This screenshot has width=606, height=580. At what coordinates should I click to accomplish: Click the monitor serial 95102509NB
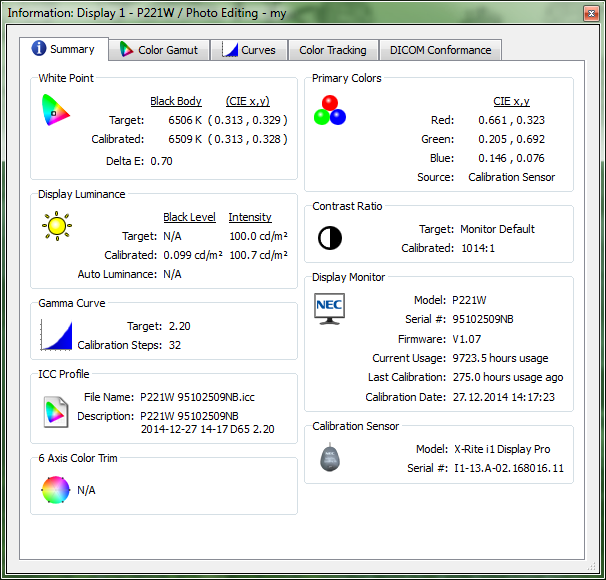[x=483, y=319]
